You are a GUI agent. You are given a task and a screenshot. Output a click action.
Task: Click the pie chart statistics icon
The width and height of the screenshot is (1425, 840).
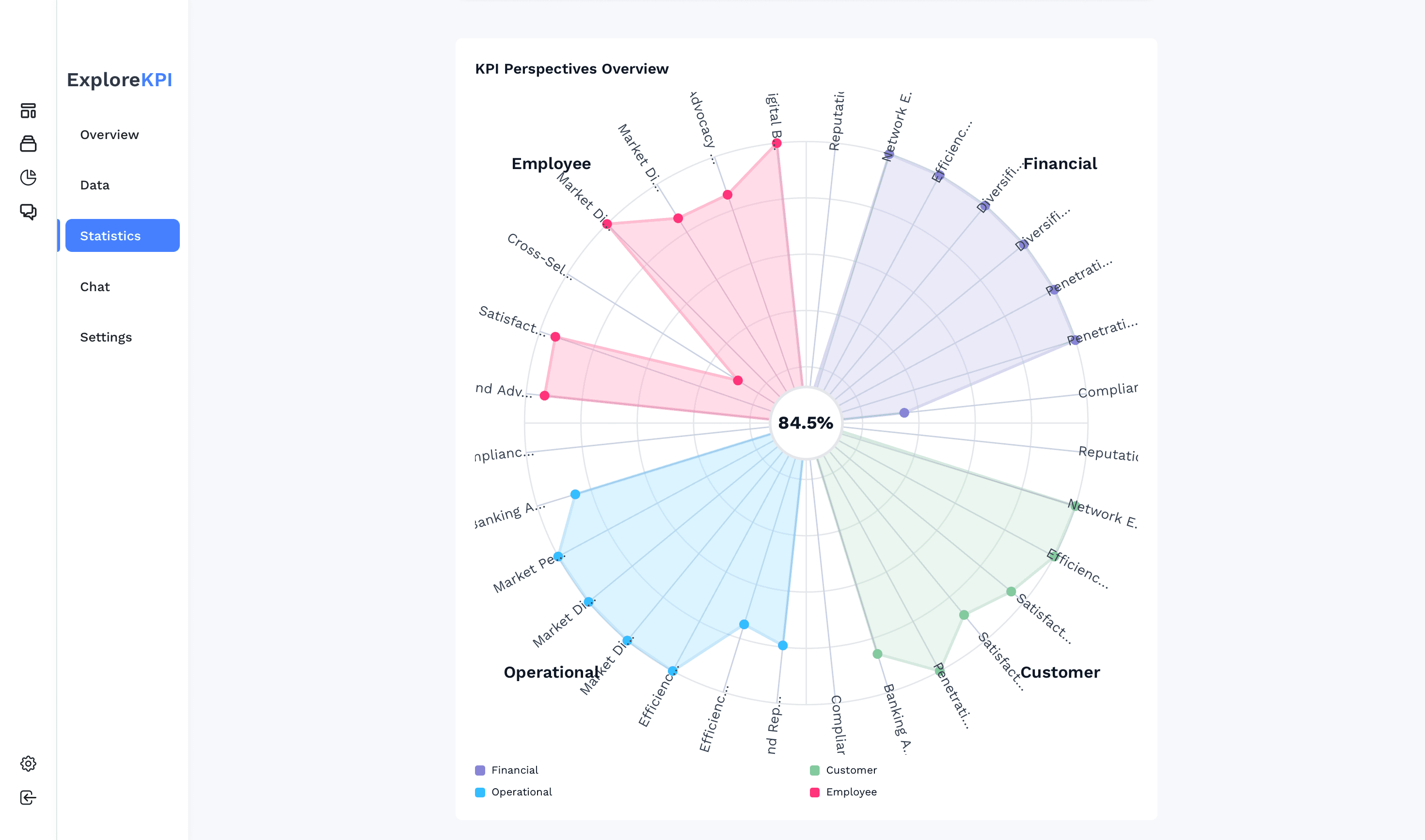[28, 177]
